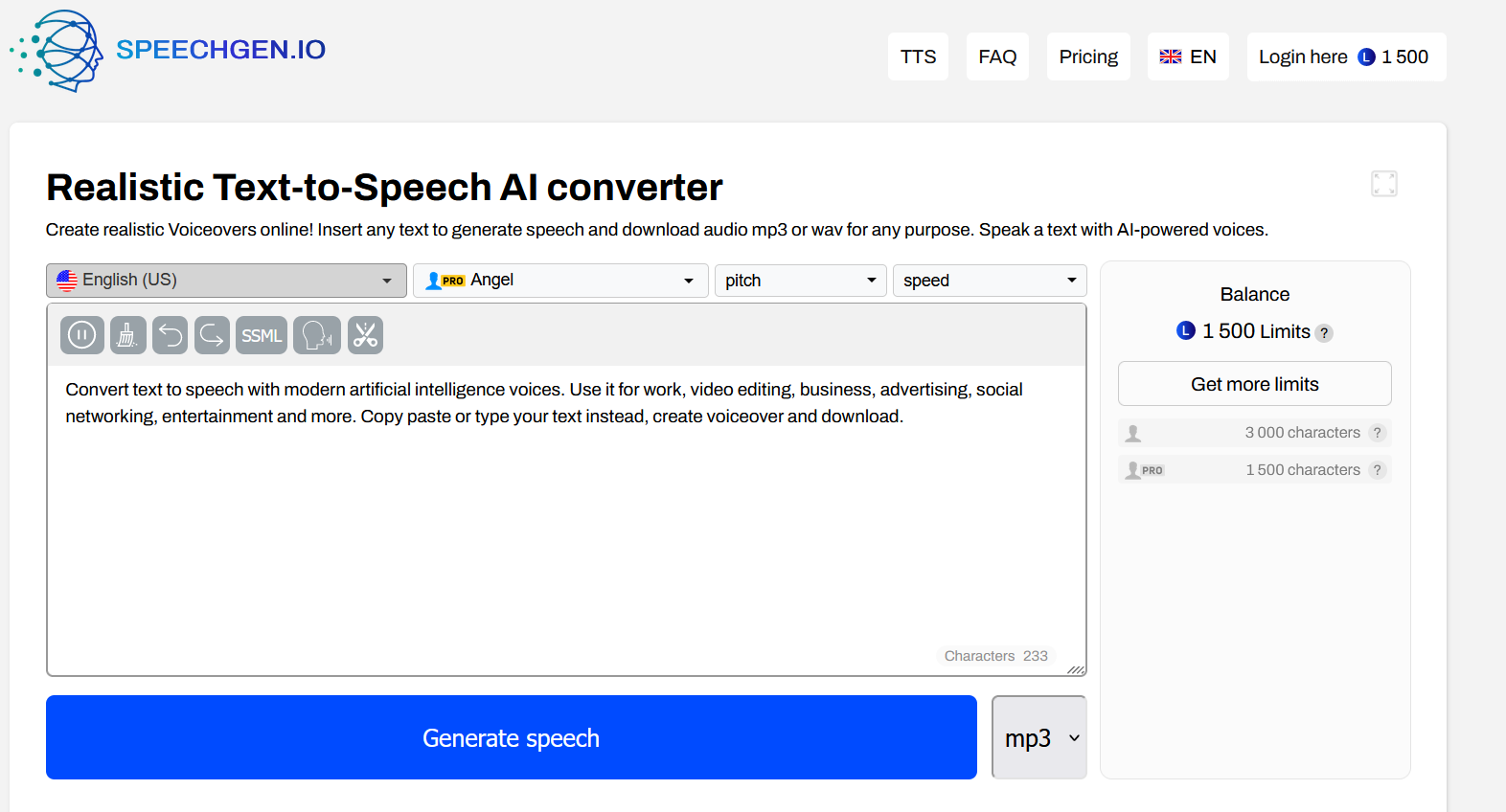Click the 1 500 characters text

pyautogui.click(x=1303, y=470)
